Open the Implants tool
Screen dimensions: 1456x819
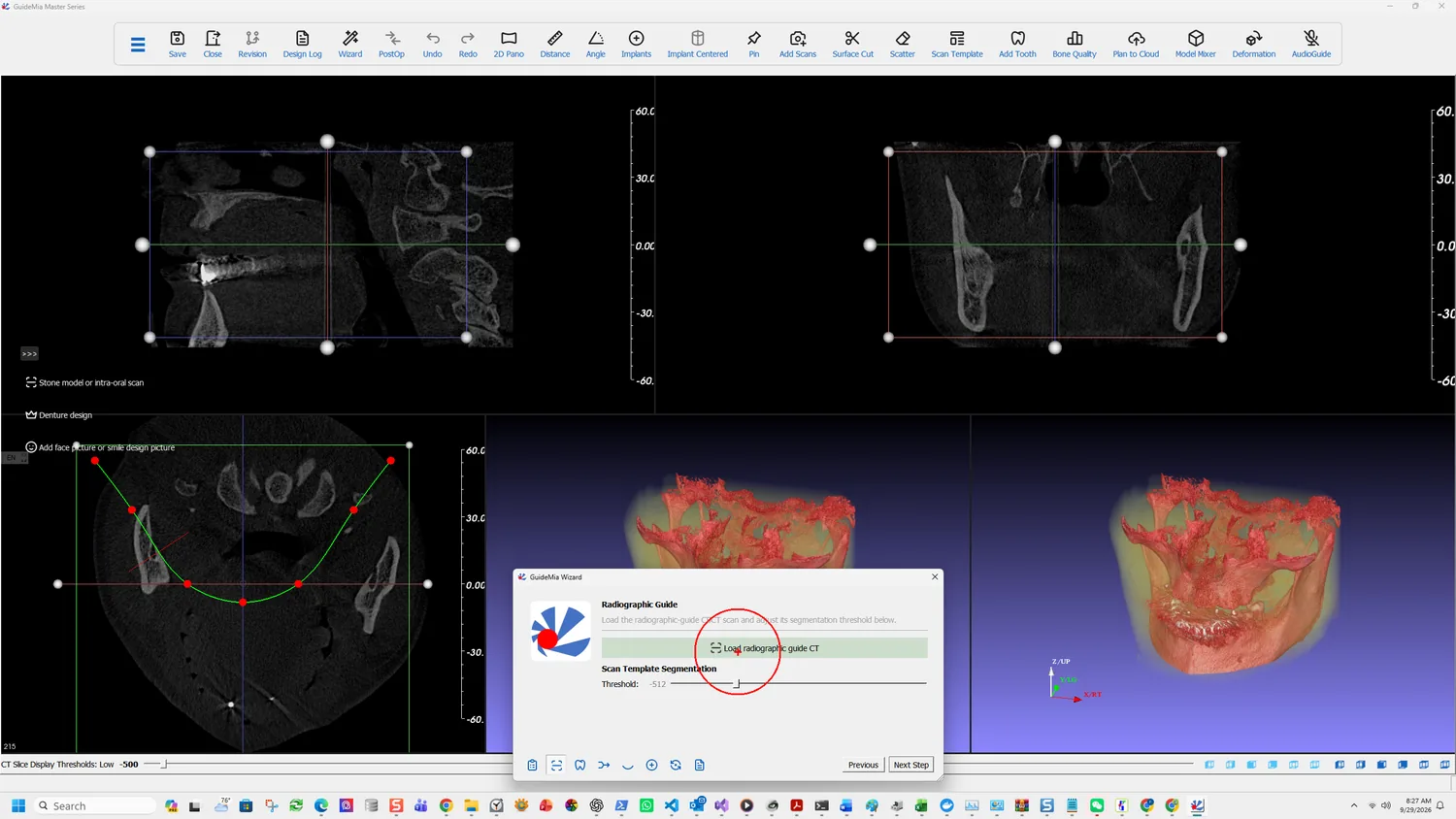[x=637, y=44]
